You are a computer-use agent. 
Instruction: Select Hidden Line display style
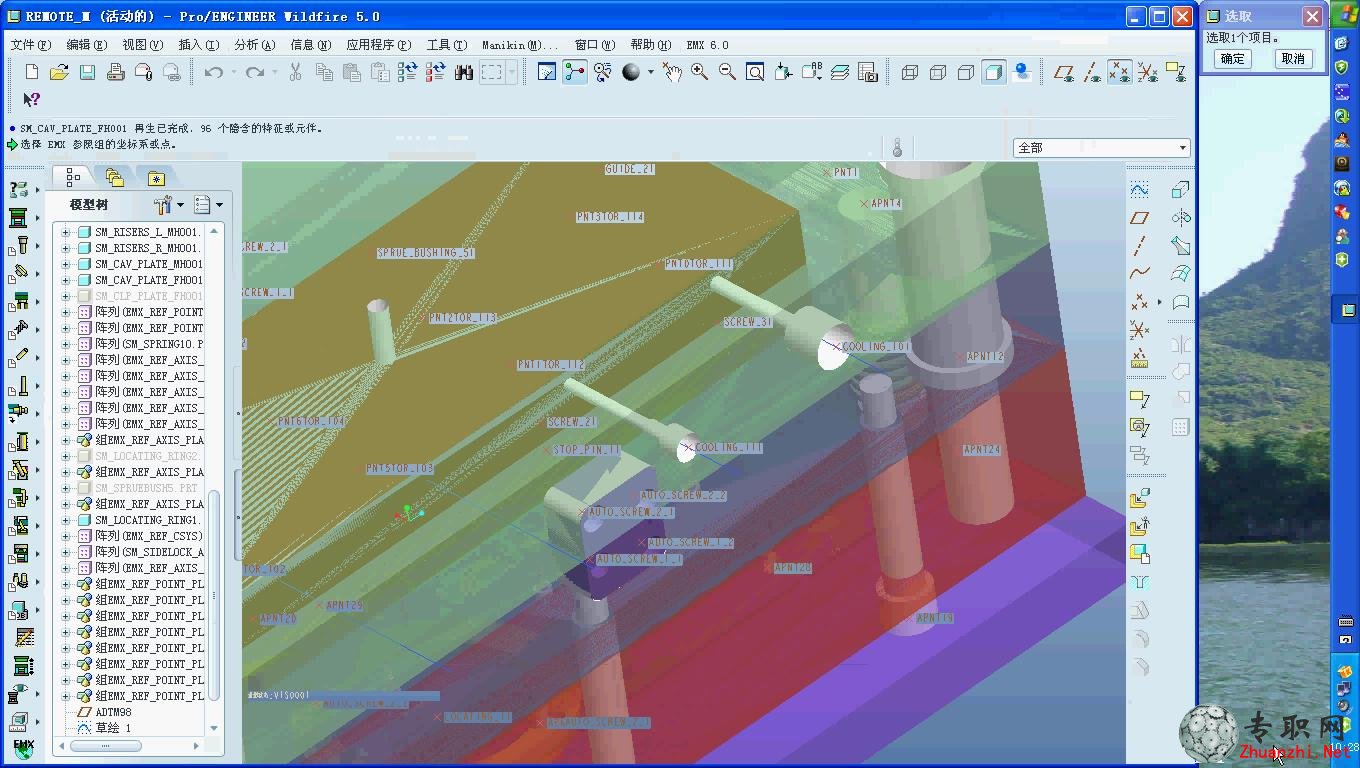[x=937, y=72]
